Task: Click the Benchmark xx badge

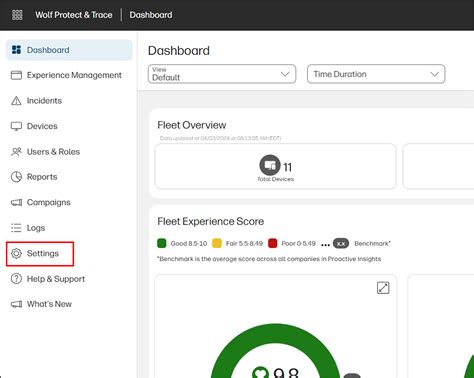Action: (x=341, y=244)
